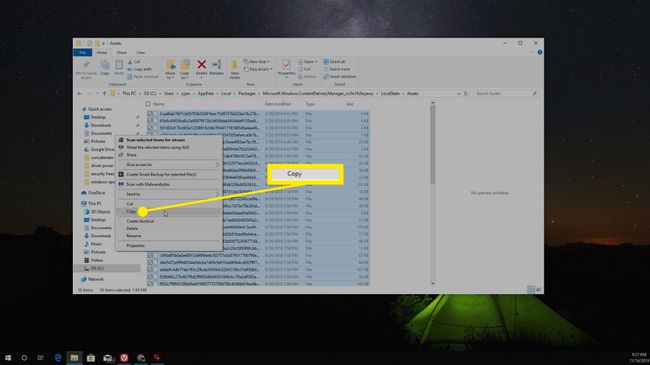This screenshot has height=365, width=650.
Task: Open the Mail app from taskbar
Action: click(108, 358)
